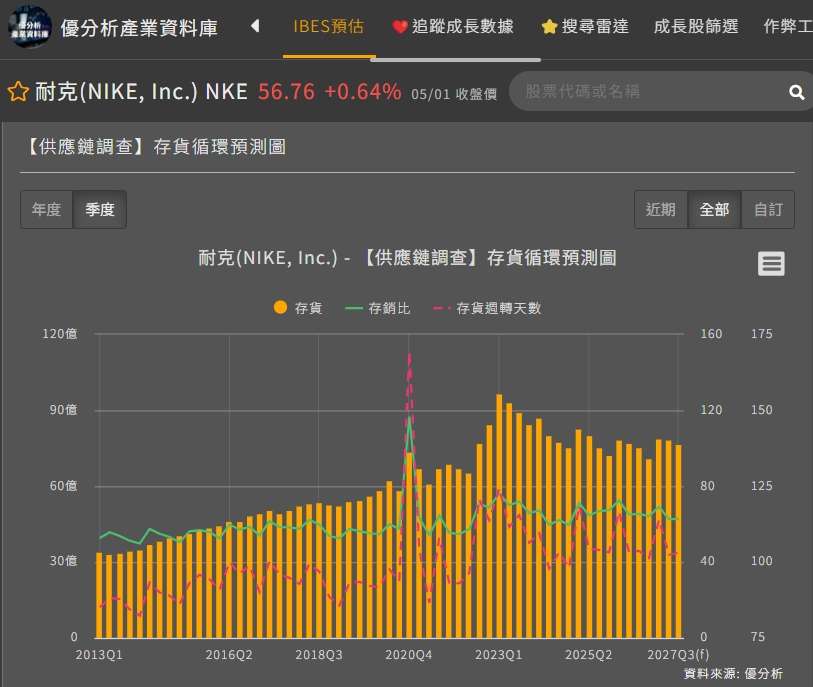
Task: Open the IBES預估 tab
Action: [x=329, y=26]
